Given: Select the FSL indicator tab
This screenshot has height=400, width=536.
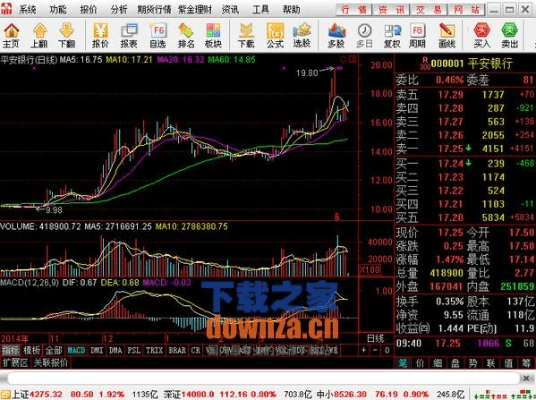Looking at the screenshot, I should [134, 350].
